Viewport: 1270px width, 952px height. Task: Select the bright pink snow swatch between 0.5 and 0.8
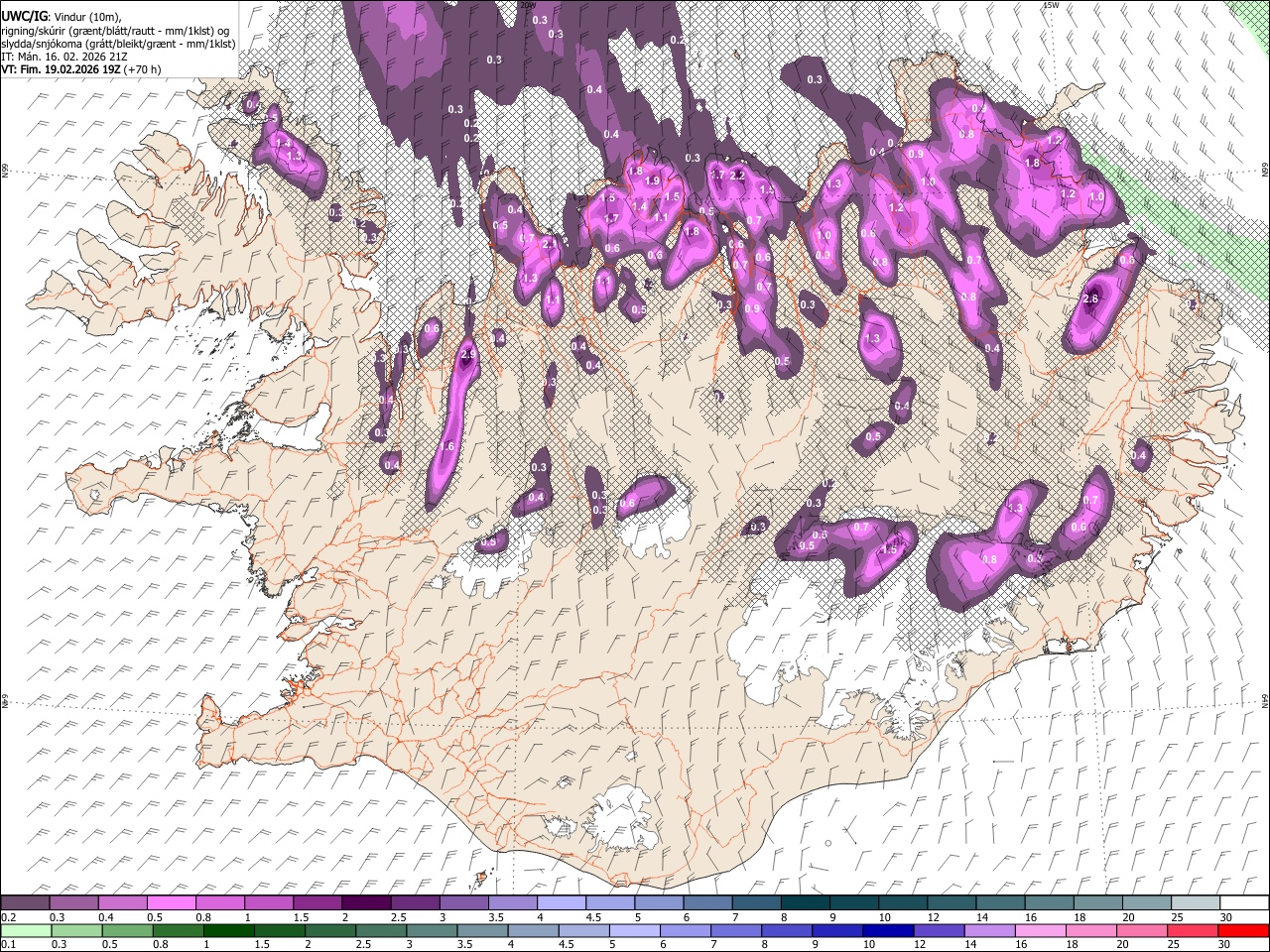click(171, 903)
